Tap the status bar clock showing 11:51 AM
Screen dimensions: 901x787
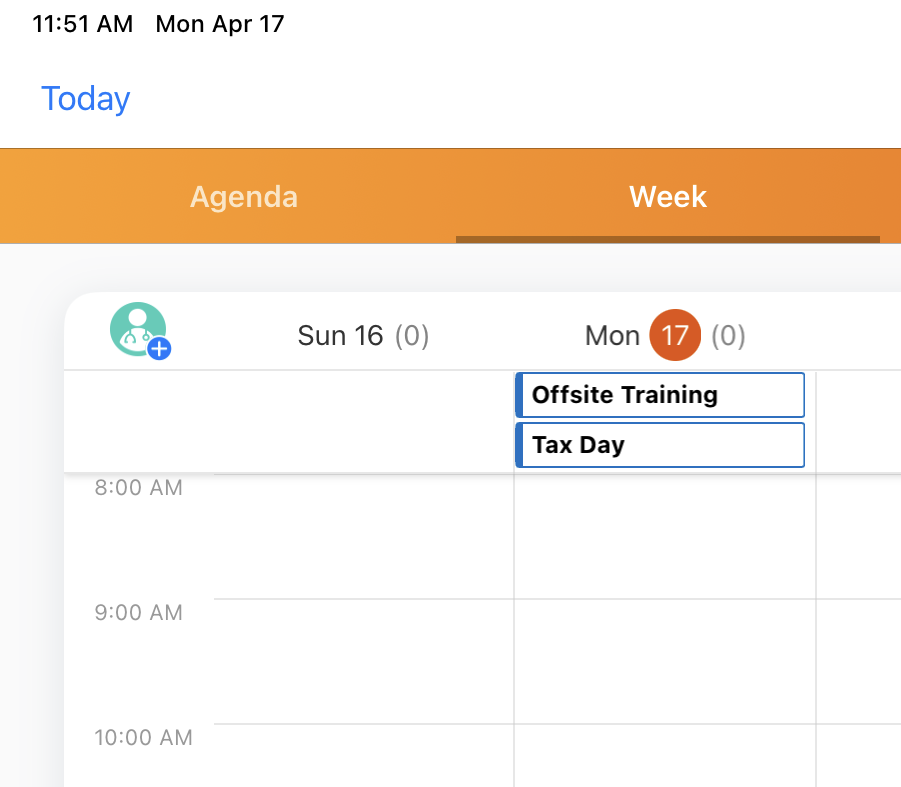pyautogui.click(x=82, y=24)
